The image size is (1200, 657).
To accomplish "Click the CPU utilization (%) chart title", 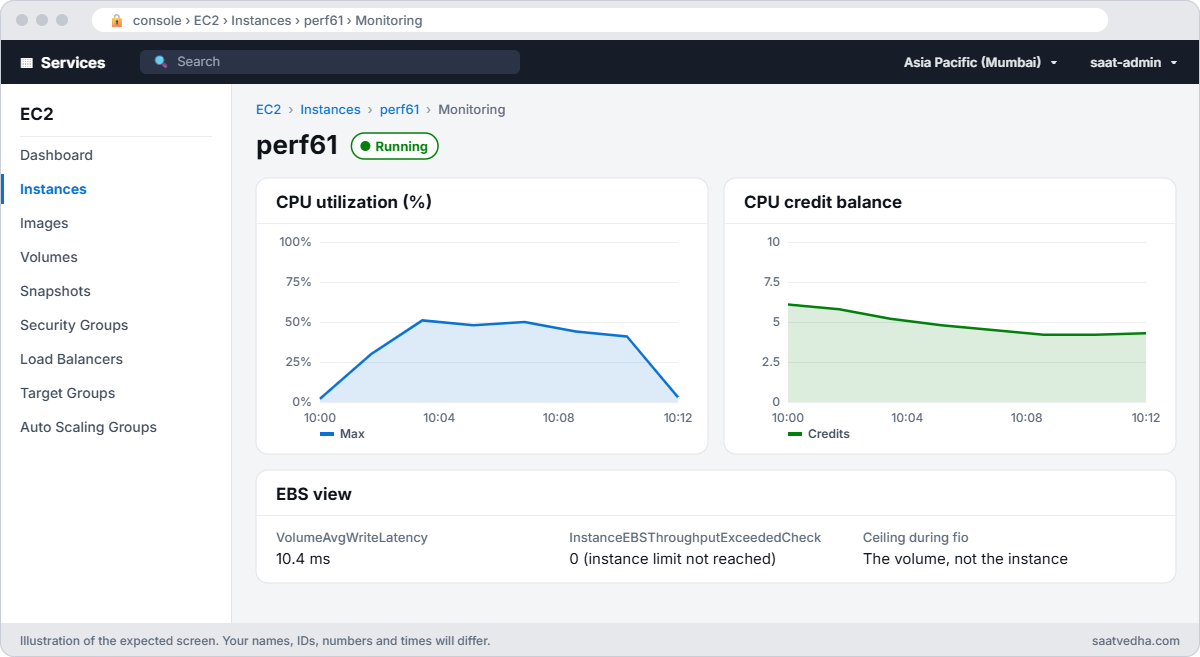I will [x=354, y=202].
